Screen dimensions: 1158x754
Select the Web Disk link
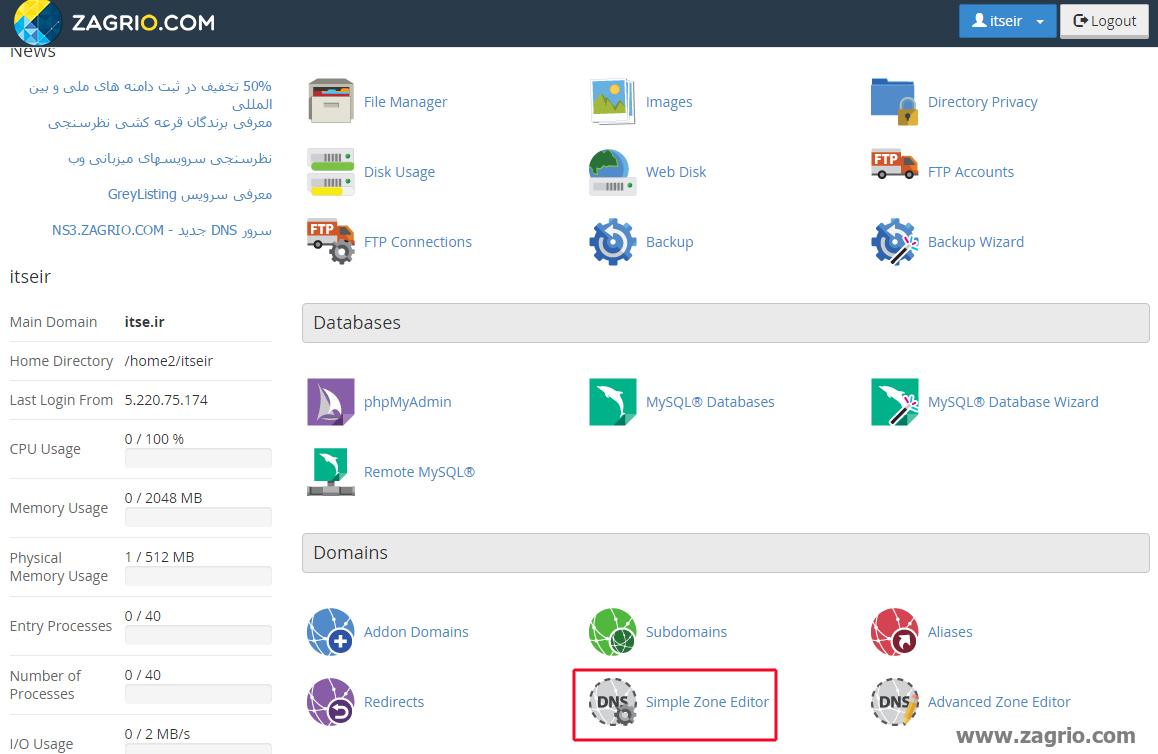click(676, 172)
